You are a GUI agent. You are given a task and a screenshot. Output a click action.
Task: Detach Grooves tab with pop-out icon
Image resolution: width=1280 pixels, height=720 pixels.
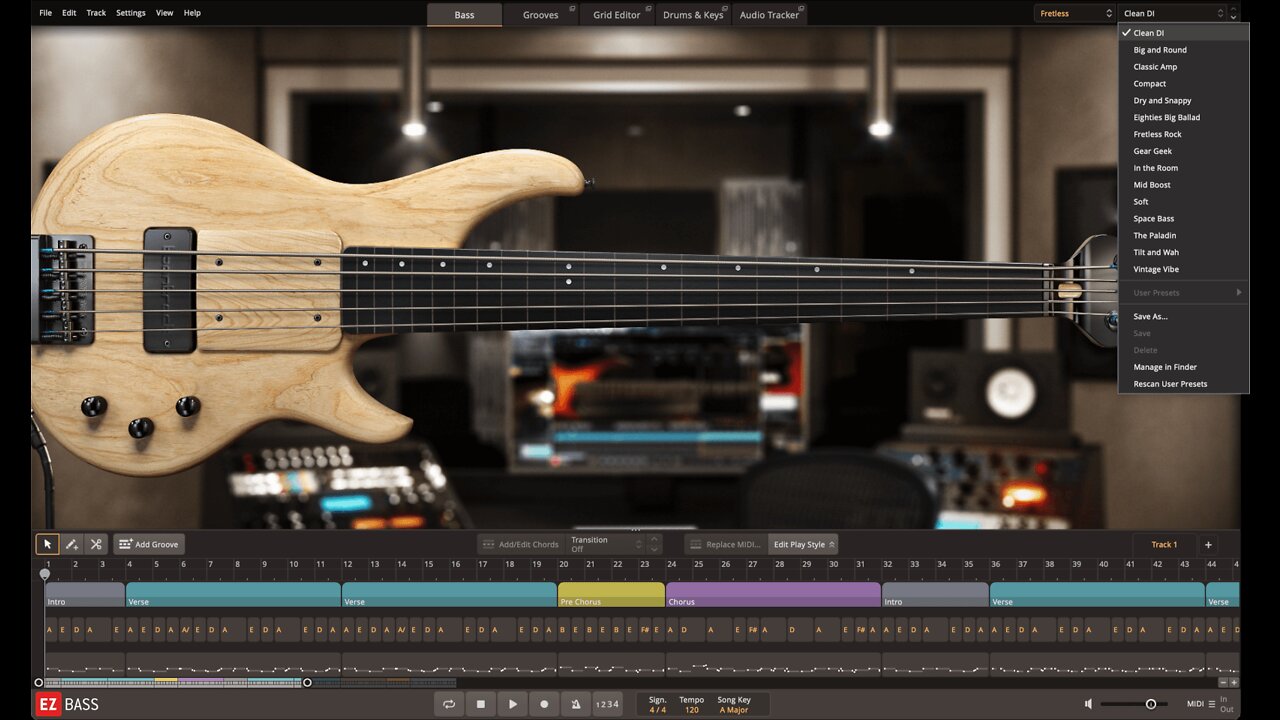coord(573,9)
